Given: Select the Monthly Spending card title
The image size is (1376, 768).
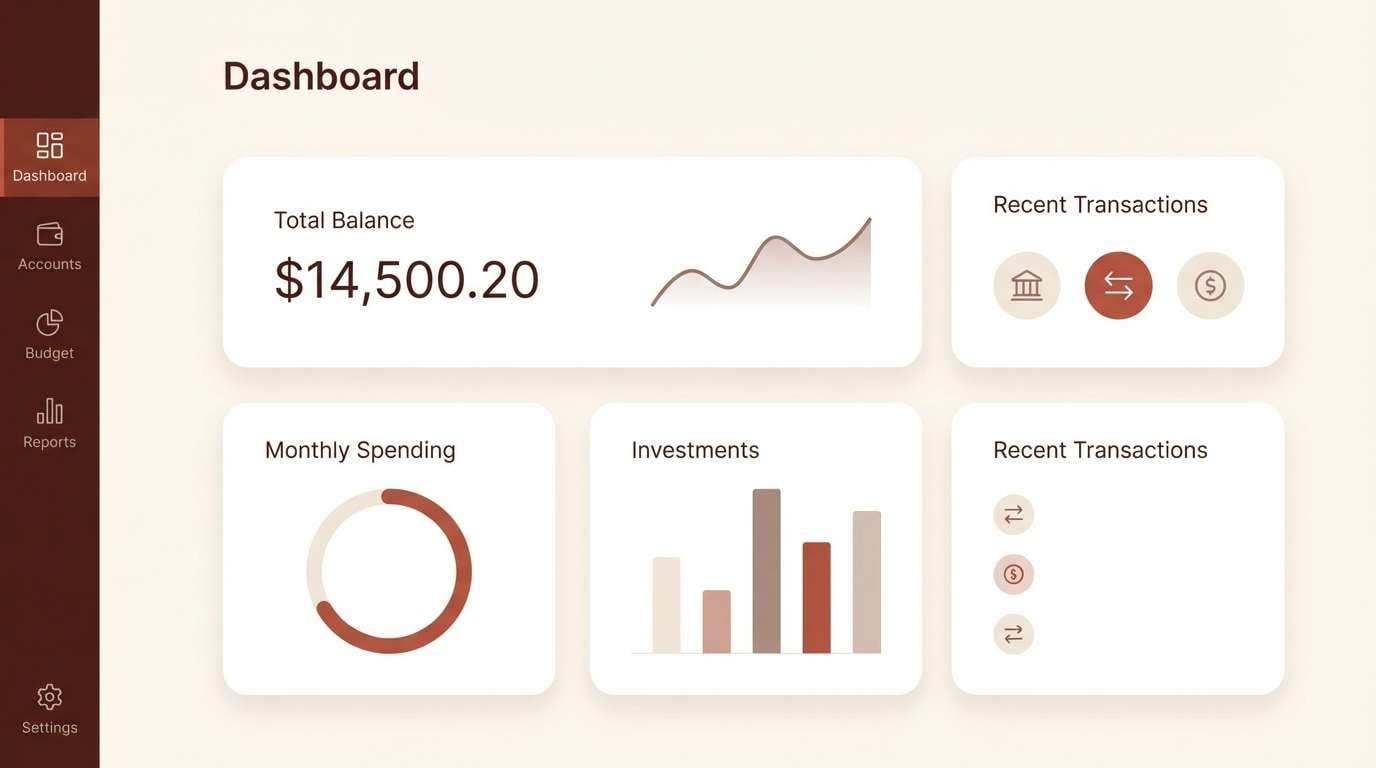Looking at the screenshot, I should (x=360, y=450).
